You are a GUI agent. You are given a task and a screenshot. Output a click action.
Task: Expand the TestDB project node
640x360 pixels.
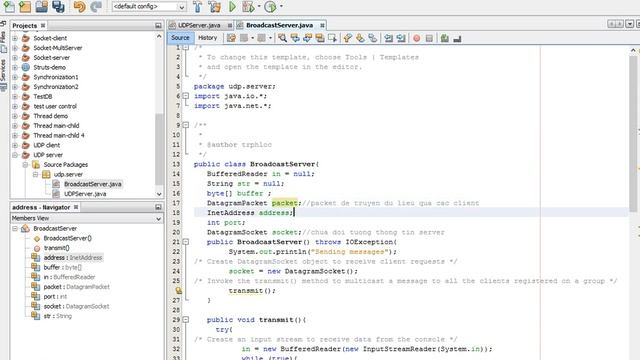[x=15, y=96]
